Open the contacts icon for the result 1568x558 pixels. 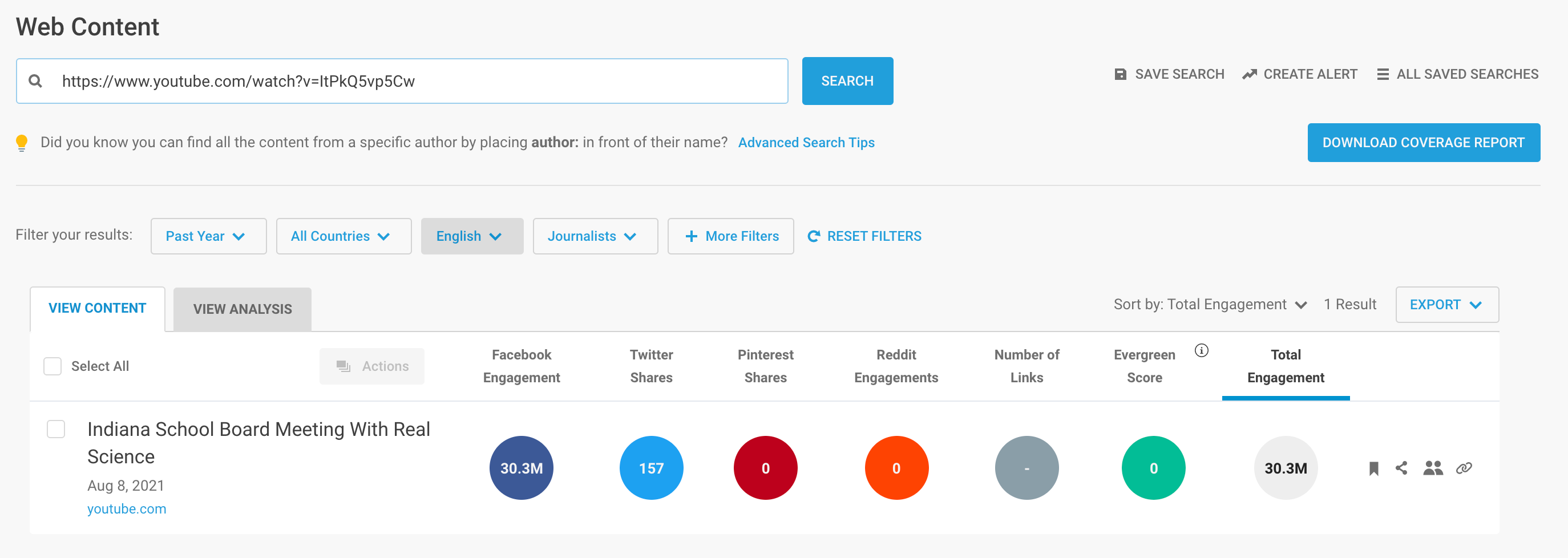(x=1433, y=468)
